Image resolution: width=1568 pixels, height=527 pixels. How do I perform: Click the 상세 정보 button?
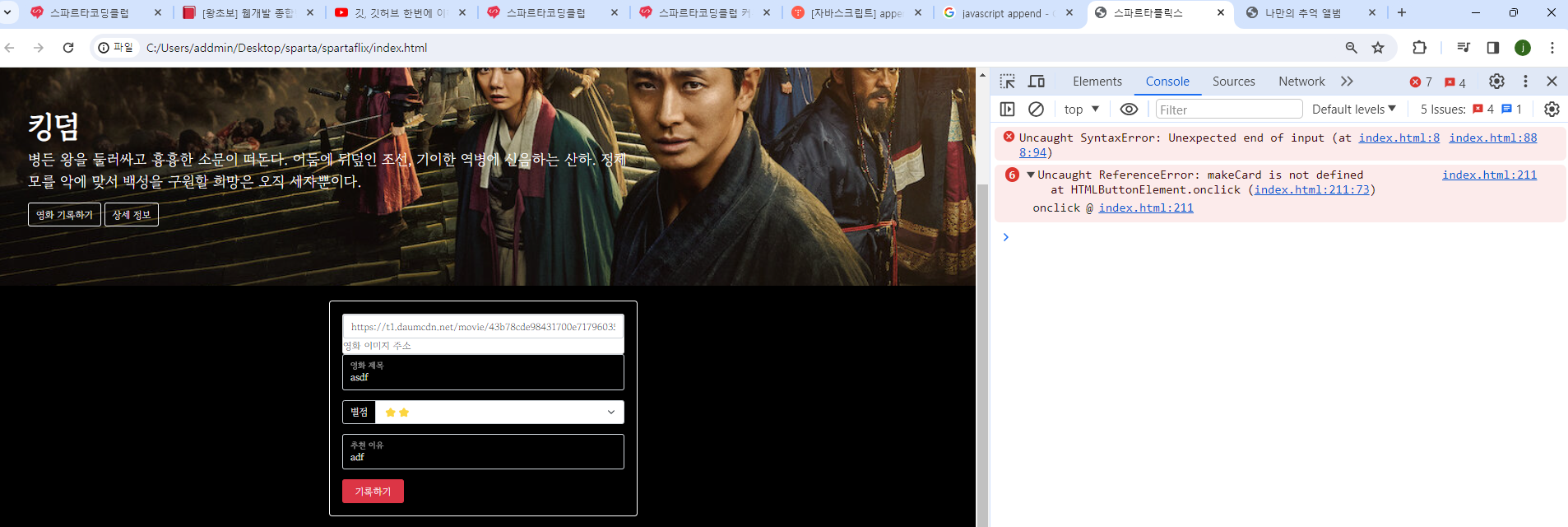pyautogui.click(x=132, y=215)
